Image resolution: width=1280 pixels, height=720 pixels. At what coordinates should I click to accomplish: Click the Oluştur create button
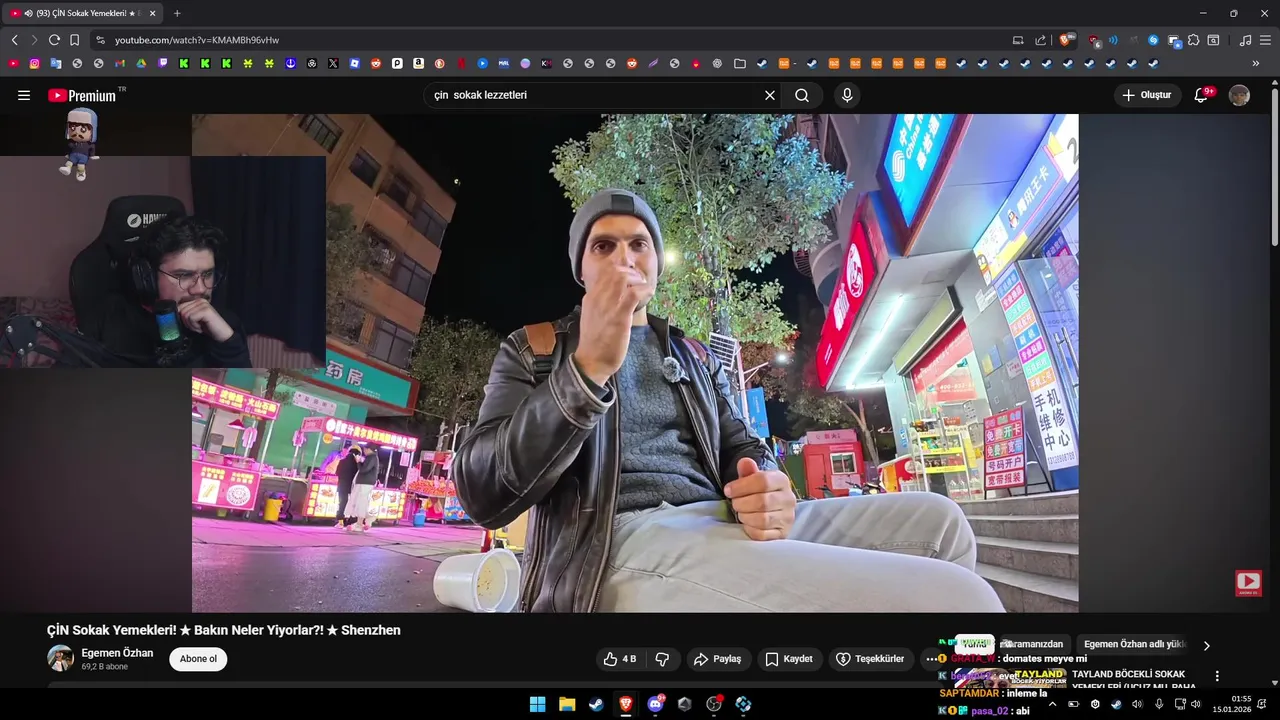click(1147, 95)
